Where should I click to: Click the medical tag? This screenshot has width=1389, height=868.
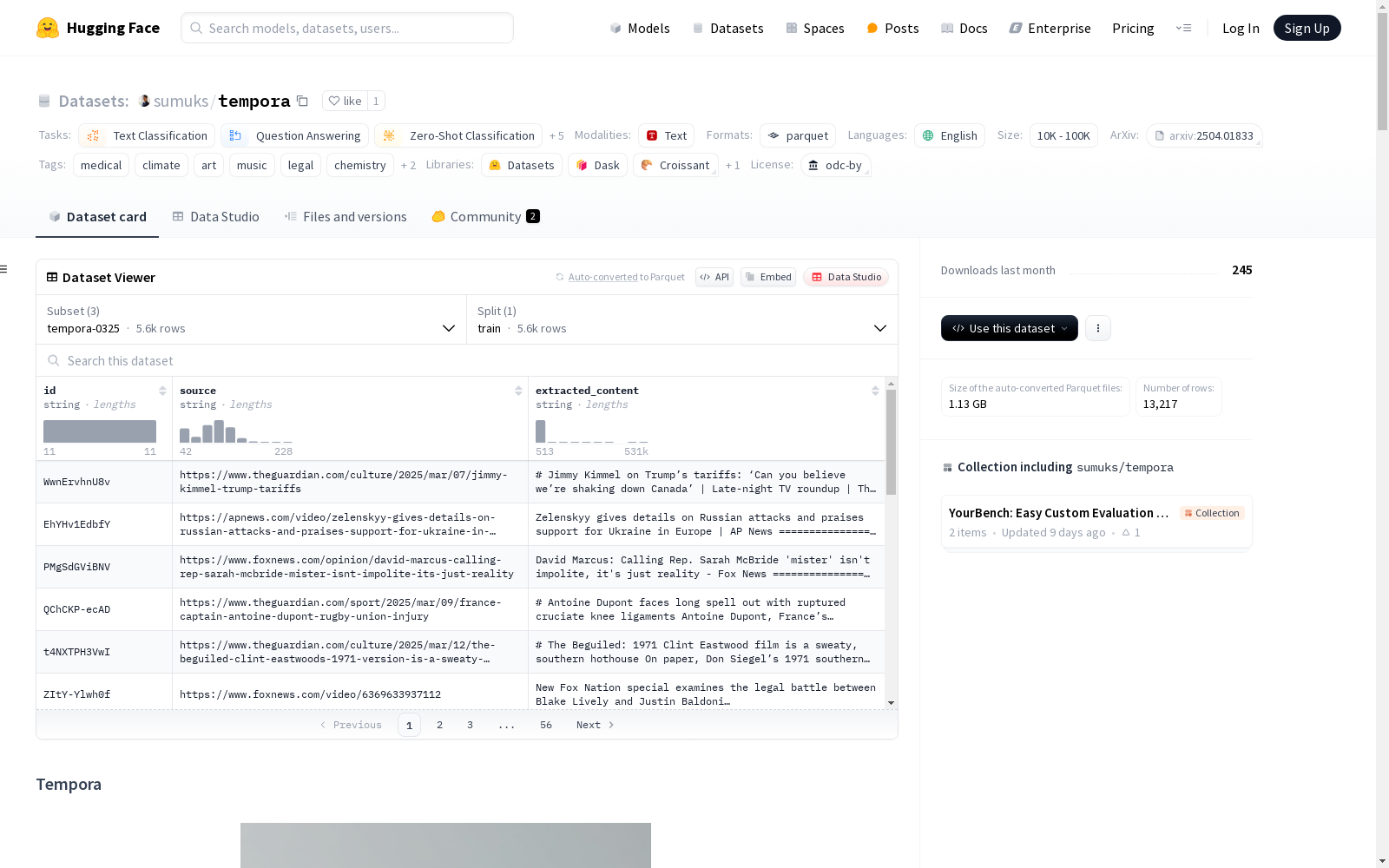[x=102, y=165]
